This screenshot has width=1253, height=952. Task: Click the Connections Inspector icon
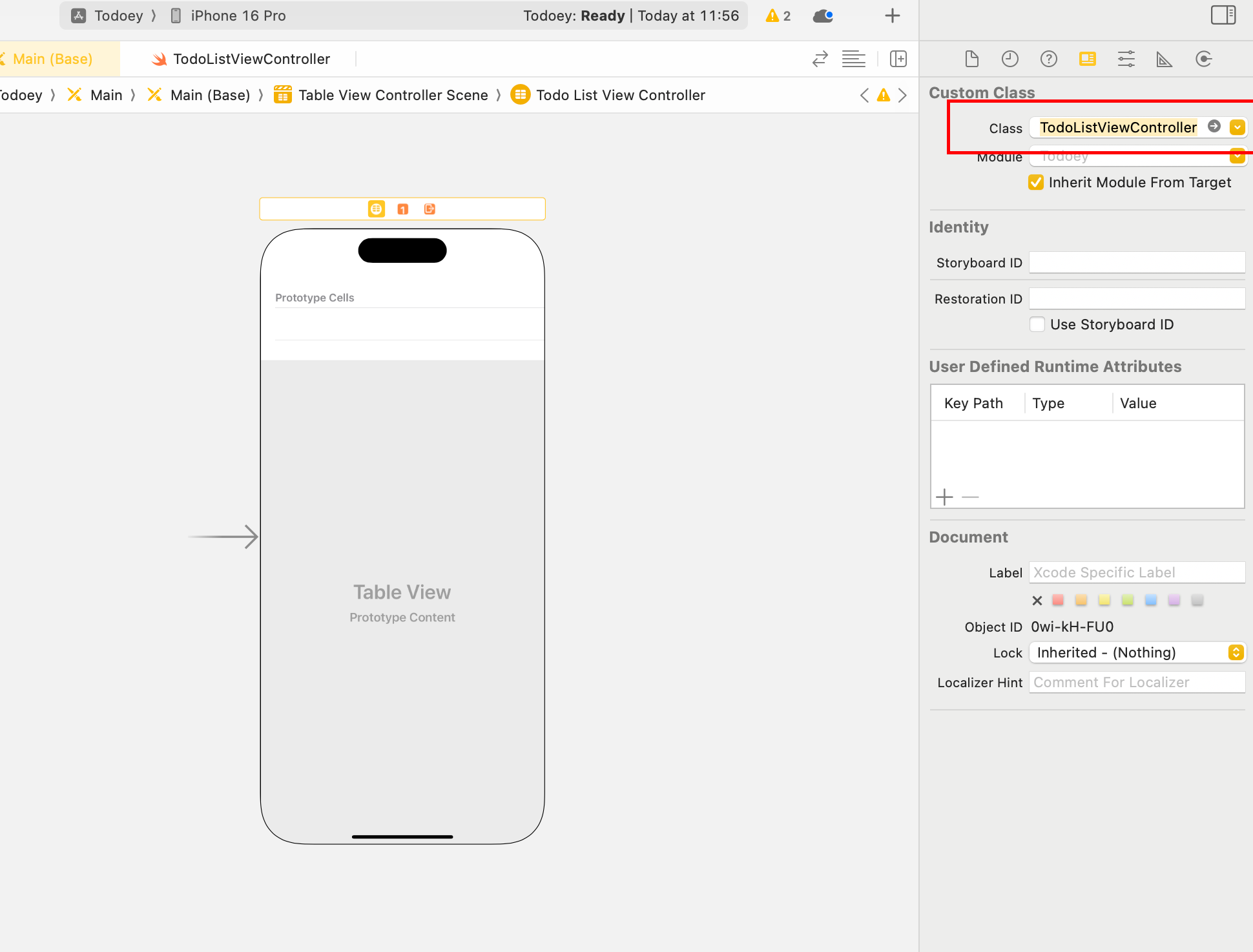(1200, 58)
